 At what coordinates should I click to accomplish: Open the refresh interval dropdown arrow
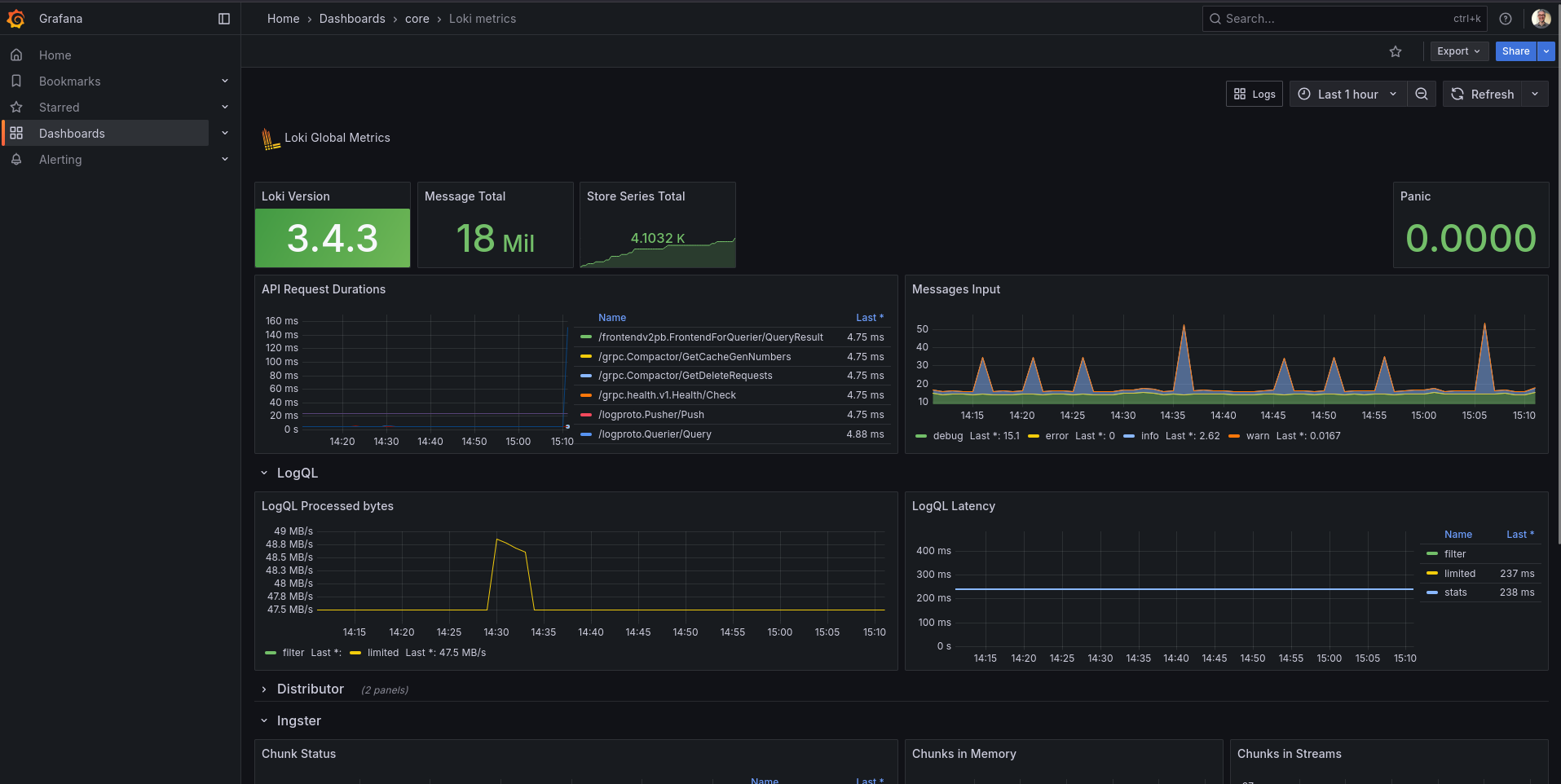pyautogui.click(x=1535, y=95)
